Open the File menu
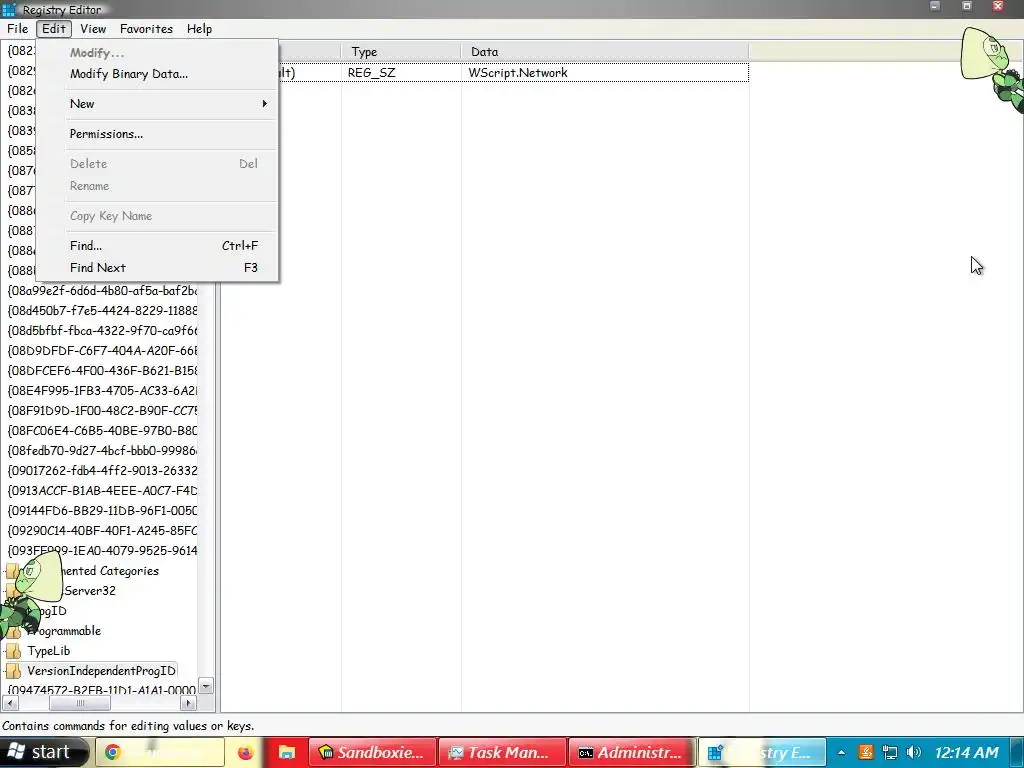This screenshot has height=768, width=1024. 18,29
